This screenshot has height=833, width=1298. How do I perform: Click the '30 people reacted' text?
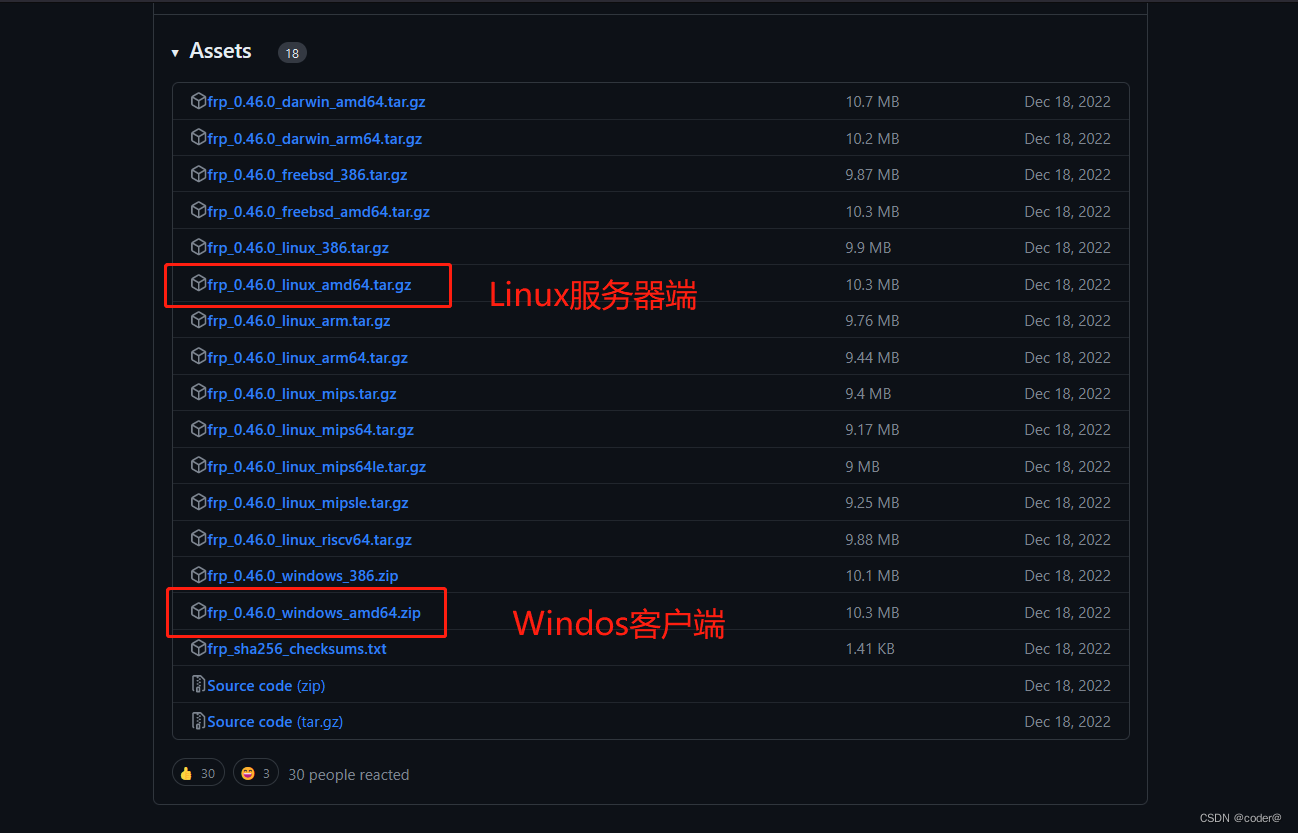(x=348, y=773)
